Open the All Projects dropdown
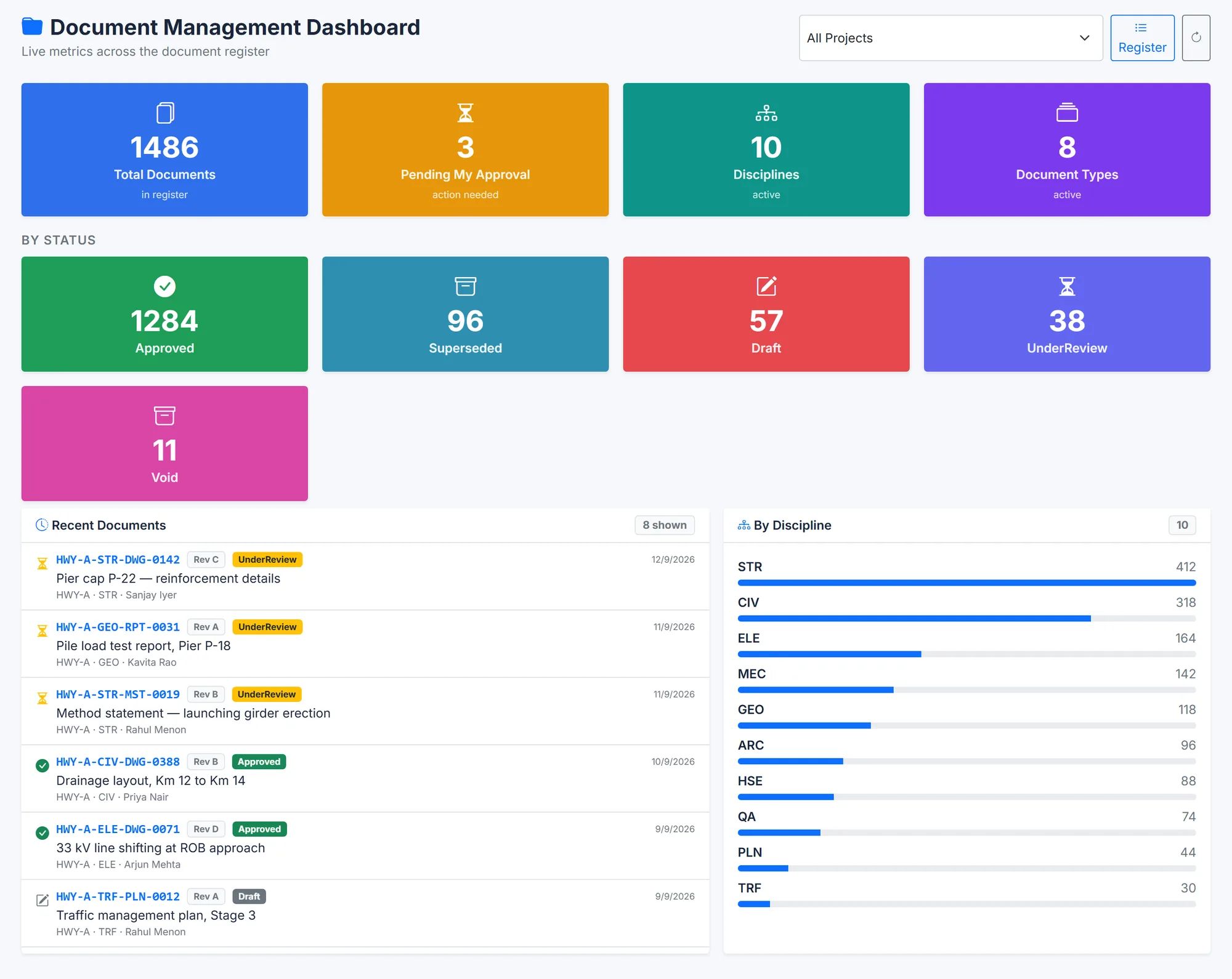Viewport: 1232px width, 979px height. [x=950, y=38]
